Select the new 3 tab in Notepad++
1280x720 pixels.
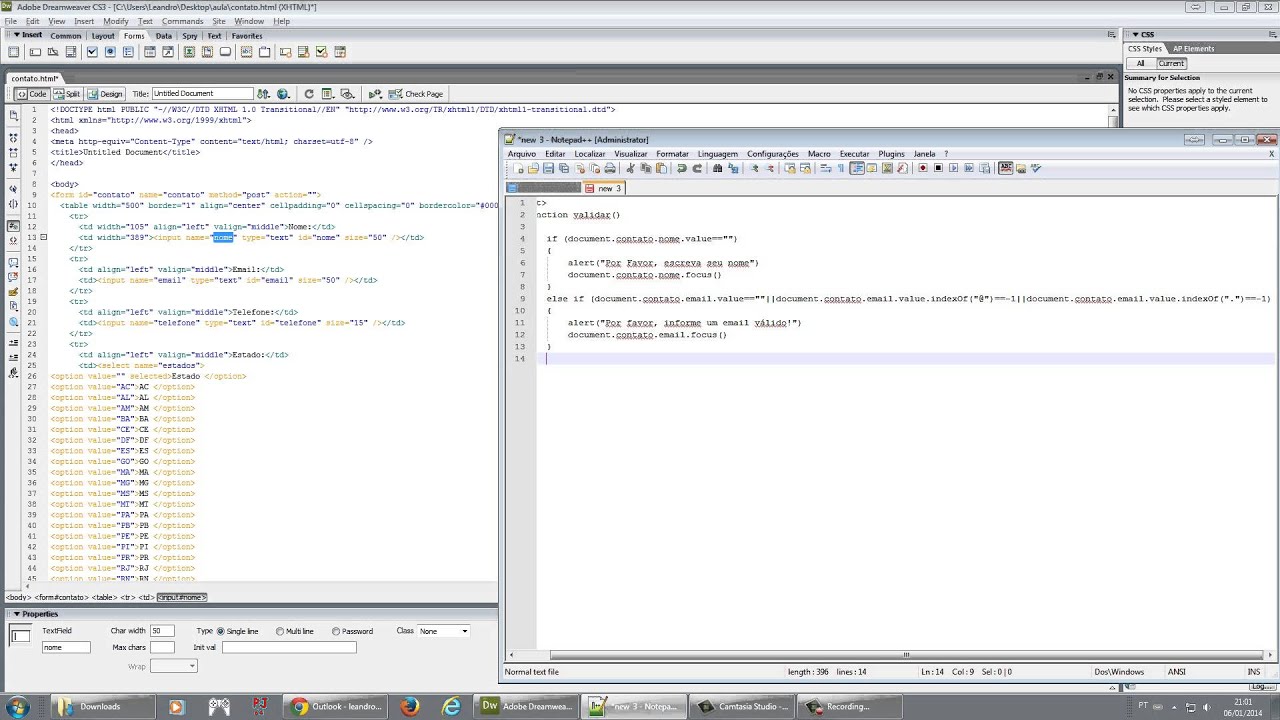coord(603,188)
